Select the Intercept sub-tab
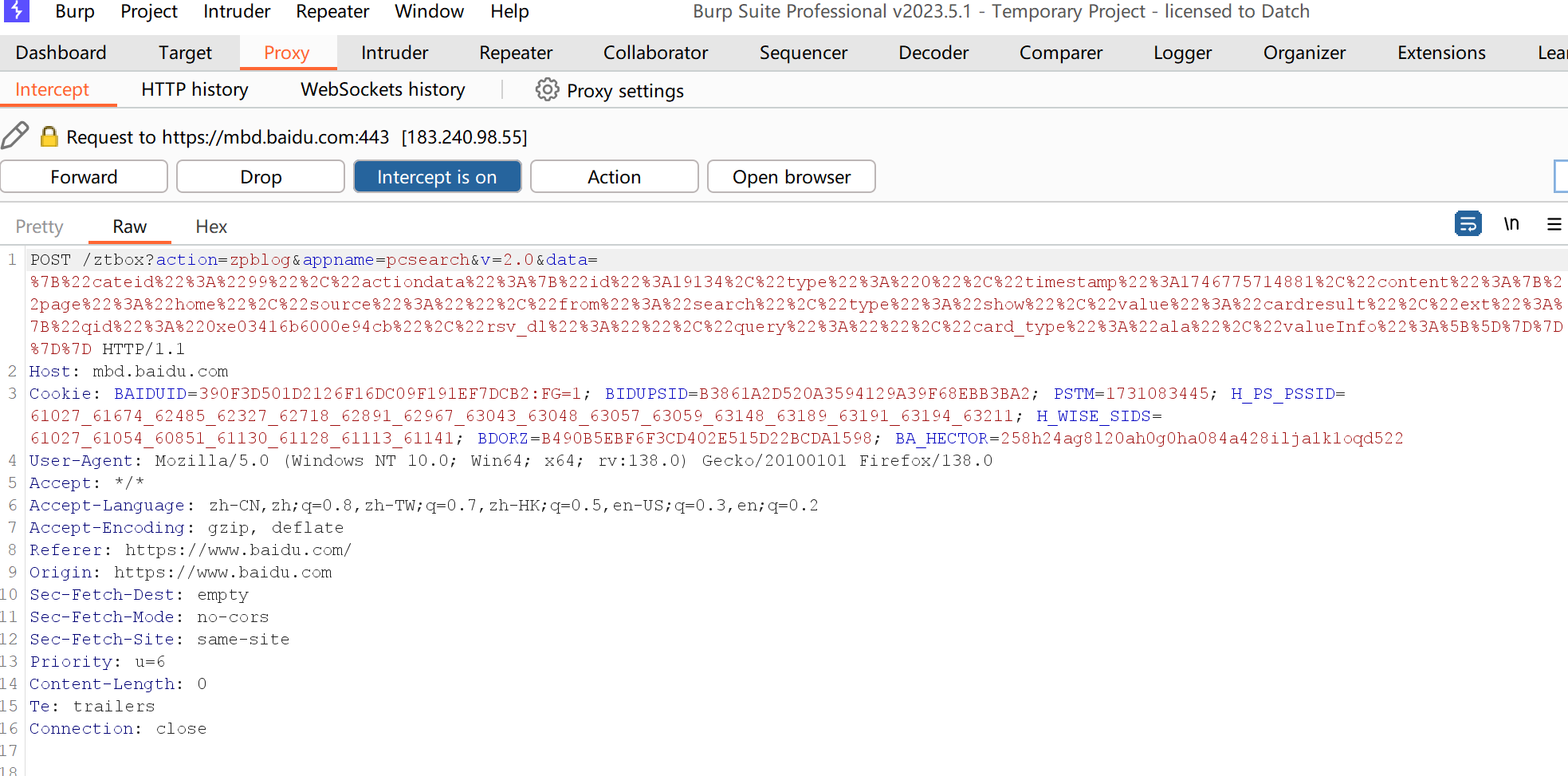 pos(52,89)
